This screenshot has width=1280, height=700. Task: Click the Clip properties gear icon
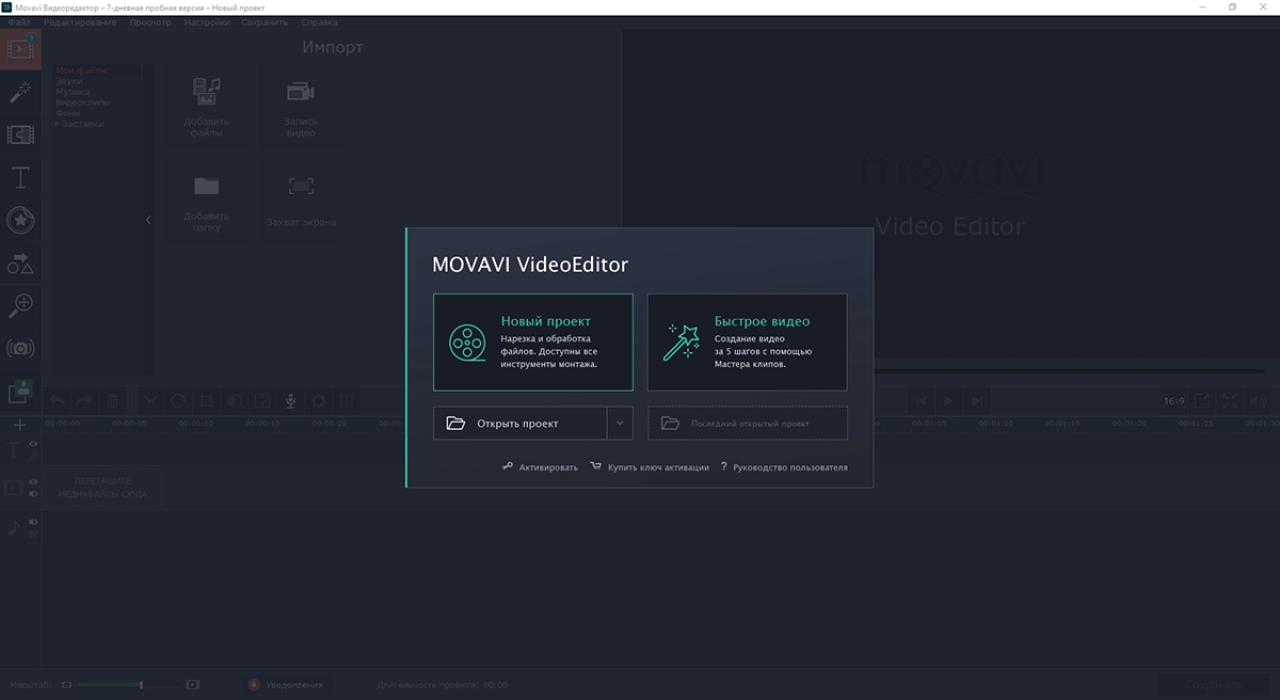click(318, 401)
